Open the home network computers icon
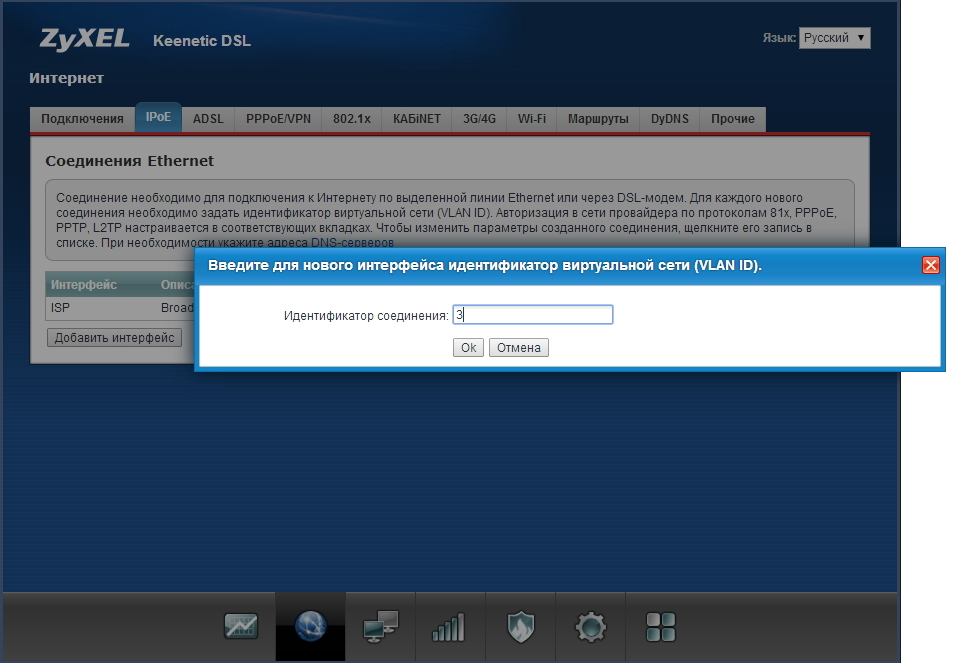The width and height of the screenshot is (955, 663). coord(380,627)
